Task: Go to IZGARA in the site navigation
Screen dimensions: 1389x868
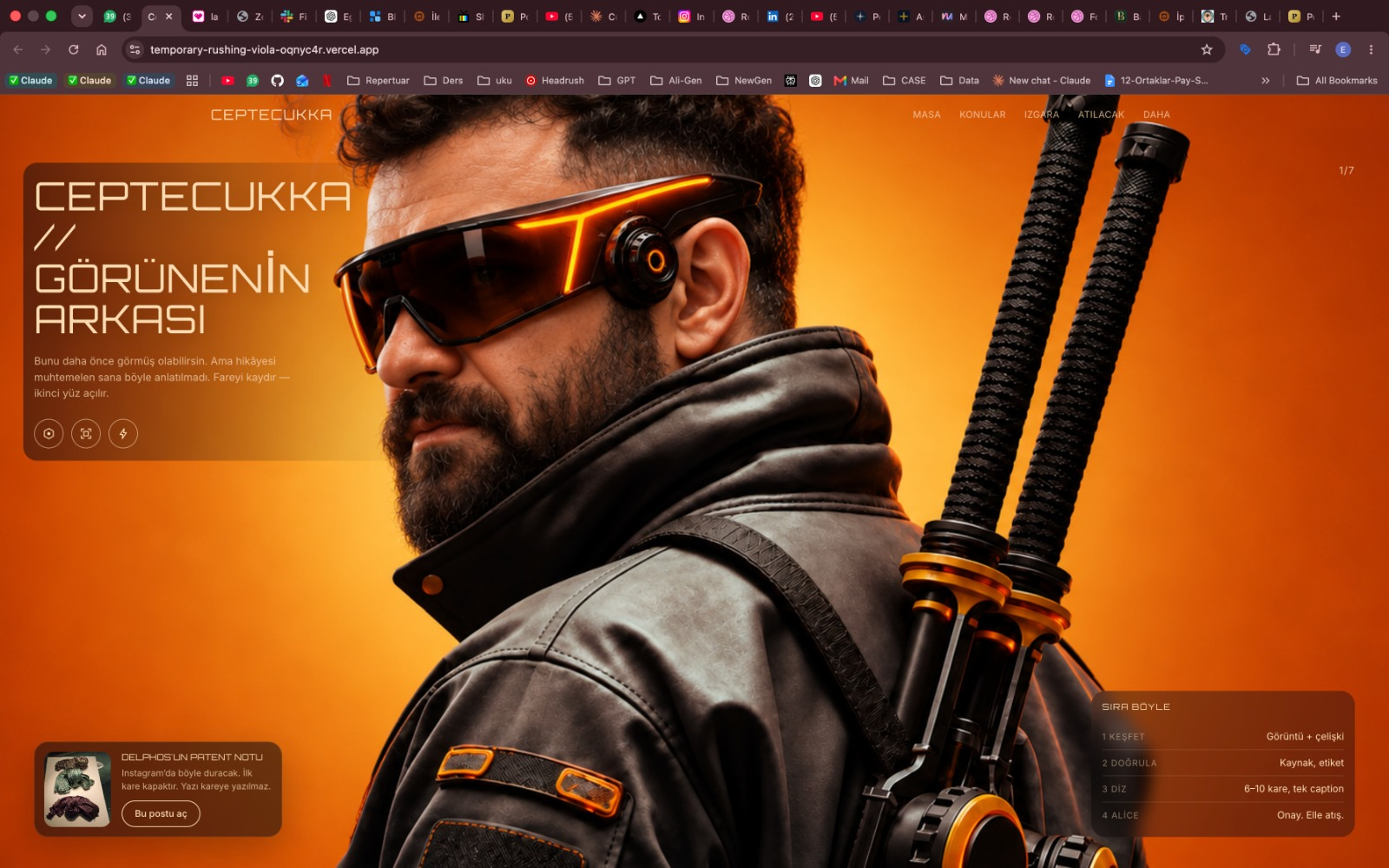Action: click(1041, 115)
